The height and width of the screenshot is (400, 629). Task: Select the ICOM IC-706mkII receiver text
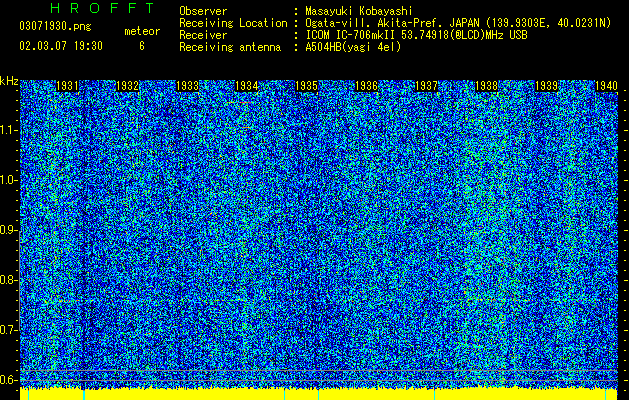416,35
